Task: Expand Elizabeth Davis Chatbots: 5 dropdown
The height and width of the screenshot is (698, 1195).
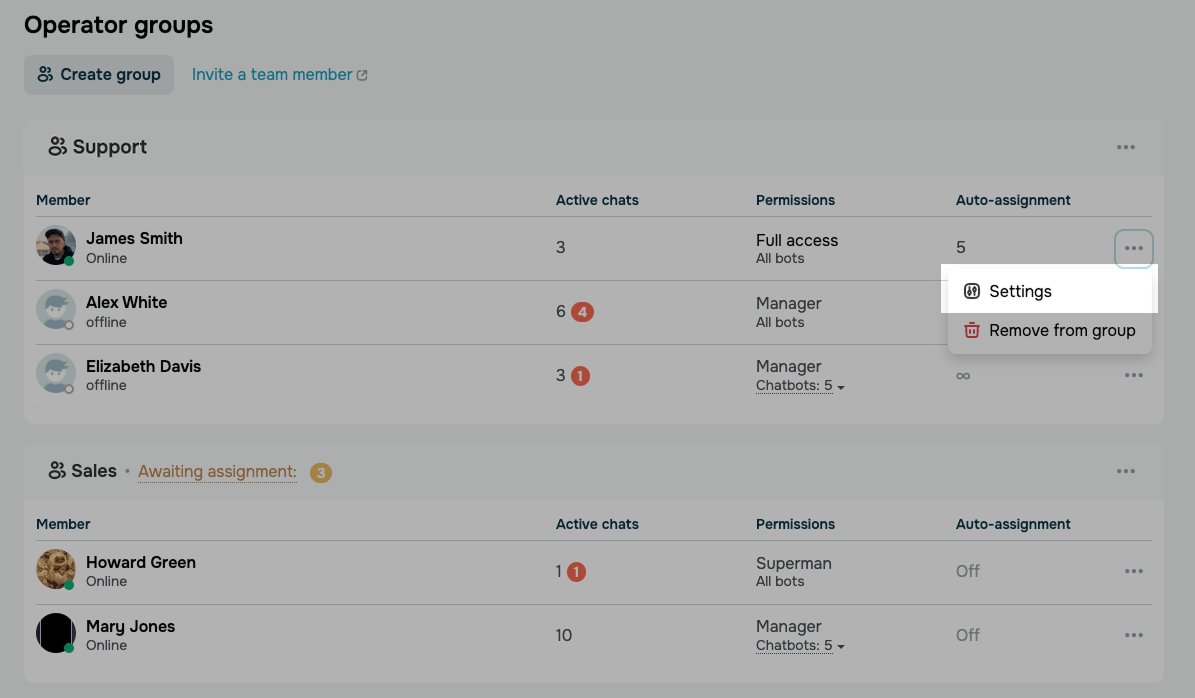Action: [800, 386]
